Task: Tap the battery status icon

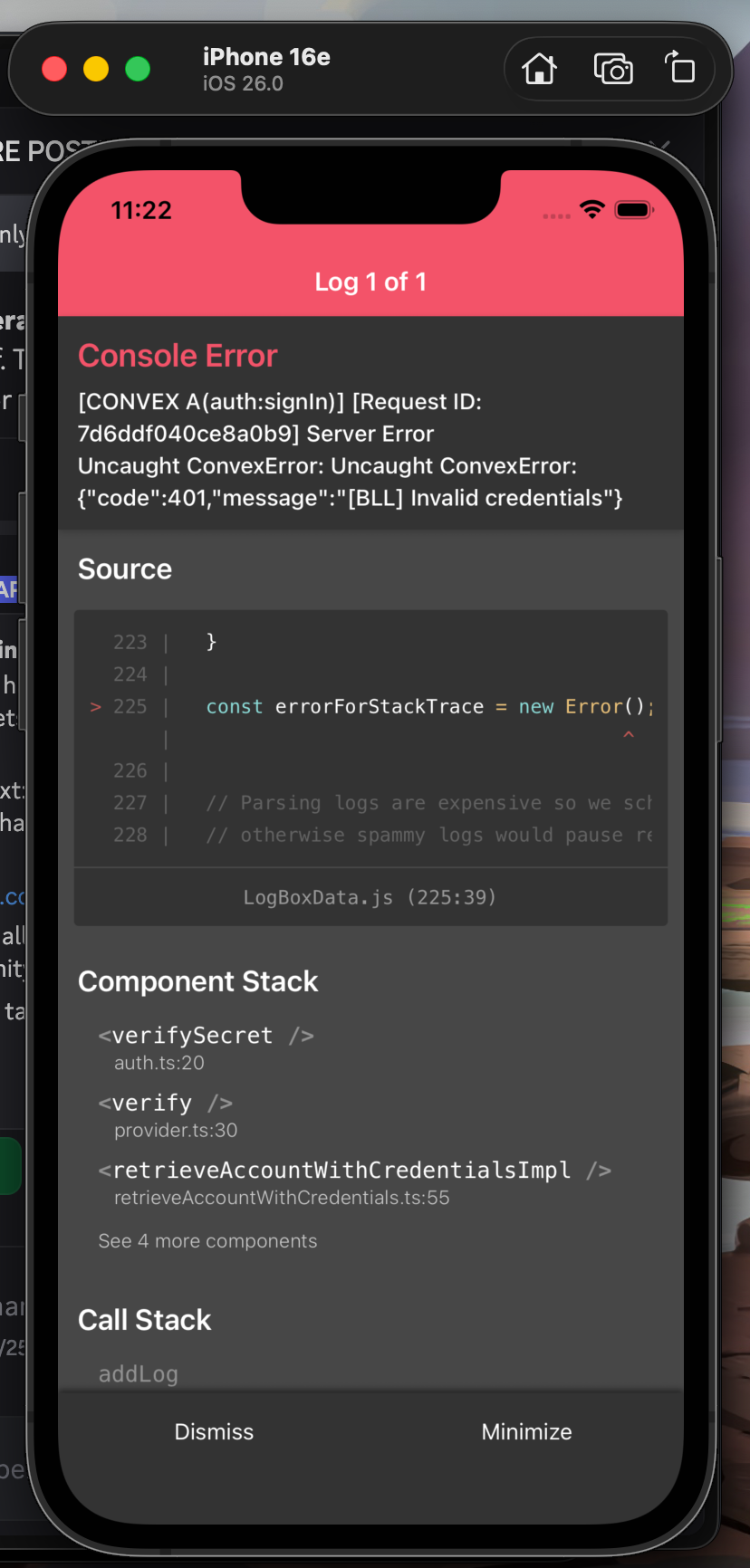Action: click(633, 210)
